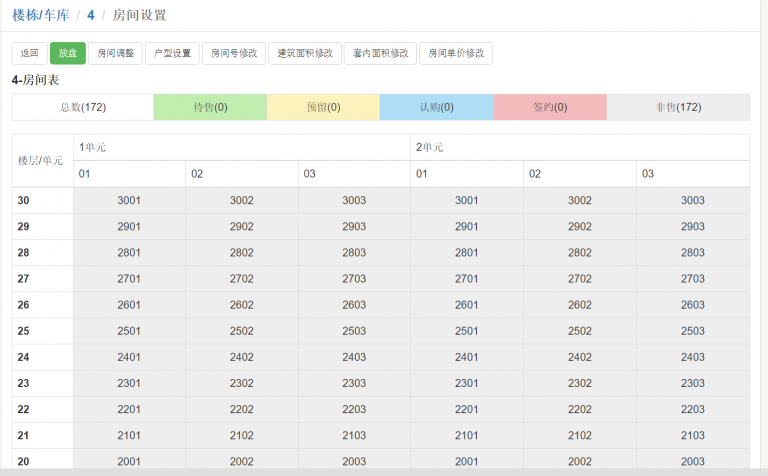This screenshot has width=768, height=476.
Task: Click the 返回 button
Action: [x=29, y=54]
